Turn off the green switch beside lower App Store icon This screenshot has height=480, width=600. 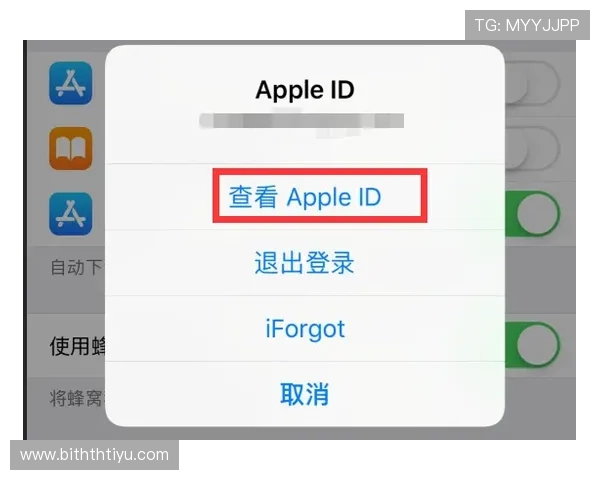533,214
